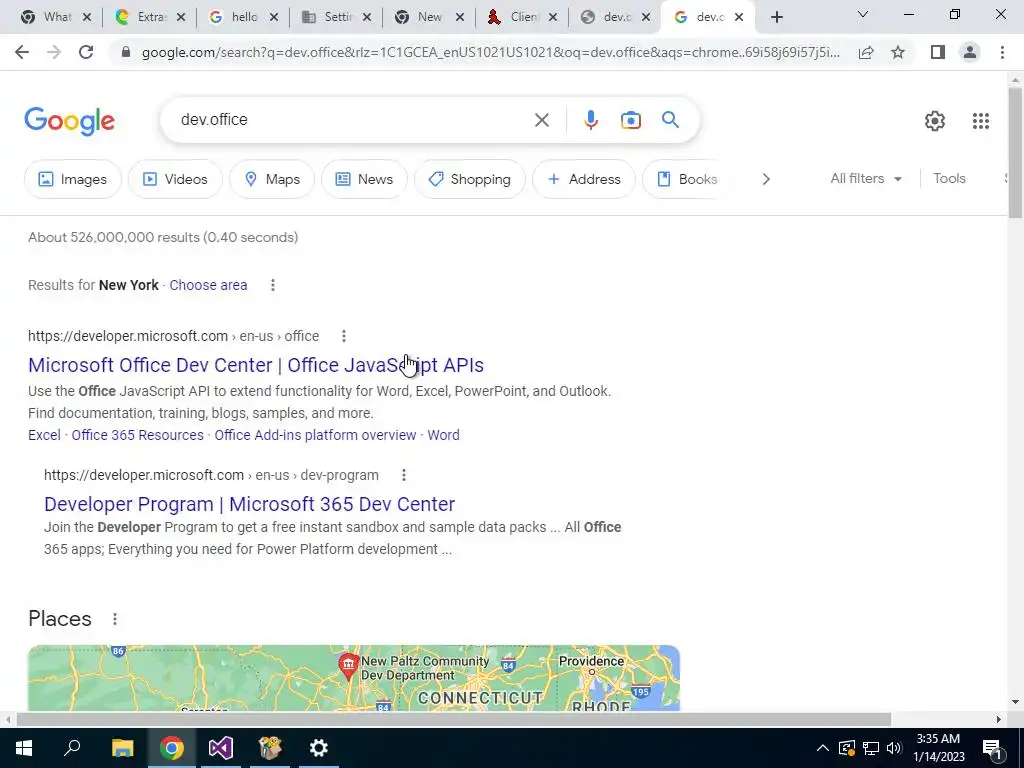
Task: Open taskbar search
Action: click(72, 748)
